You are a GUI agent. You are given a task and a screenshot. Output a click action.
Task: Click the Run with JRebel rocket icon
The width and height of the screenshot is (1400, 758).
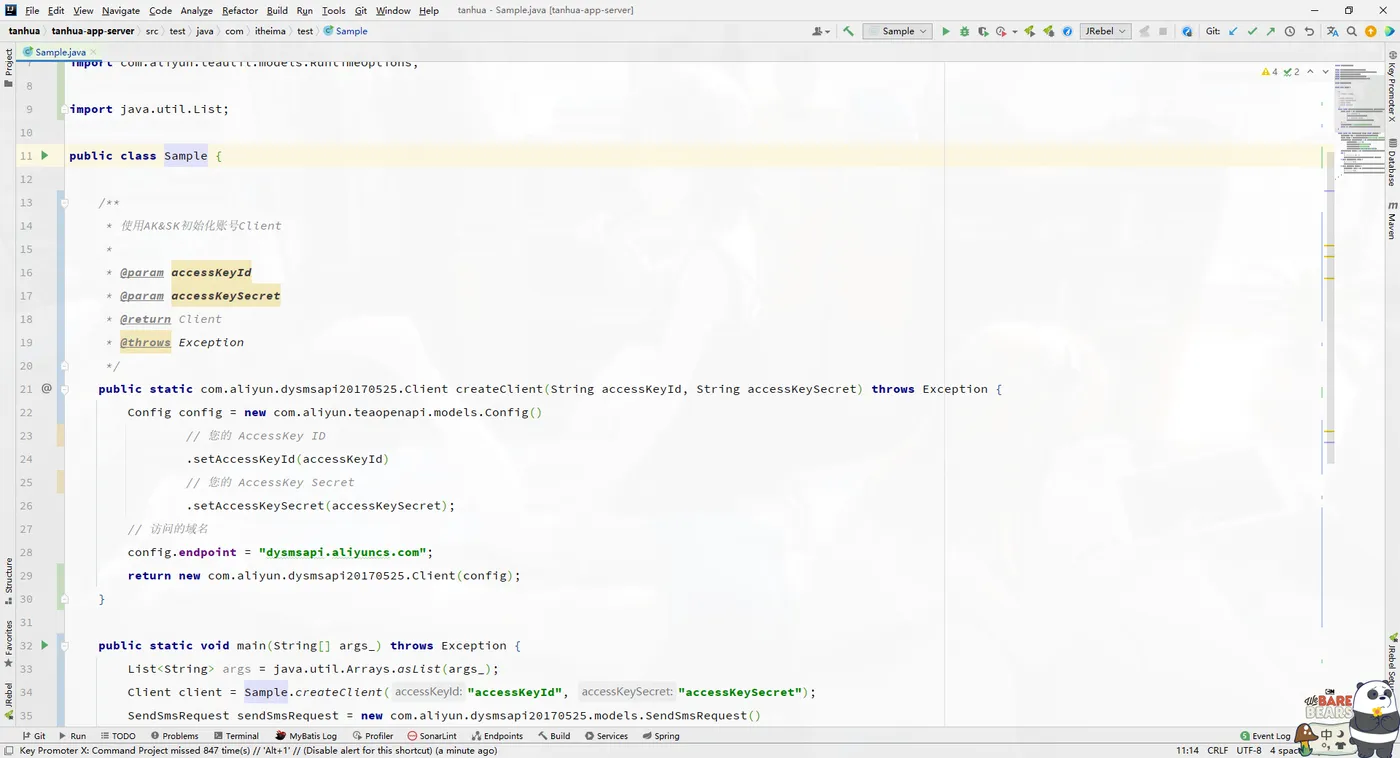1029,31
